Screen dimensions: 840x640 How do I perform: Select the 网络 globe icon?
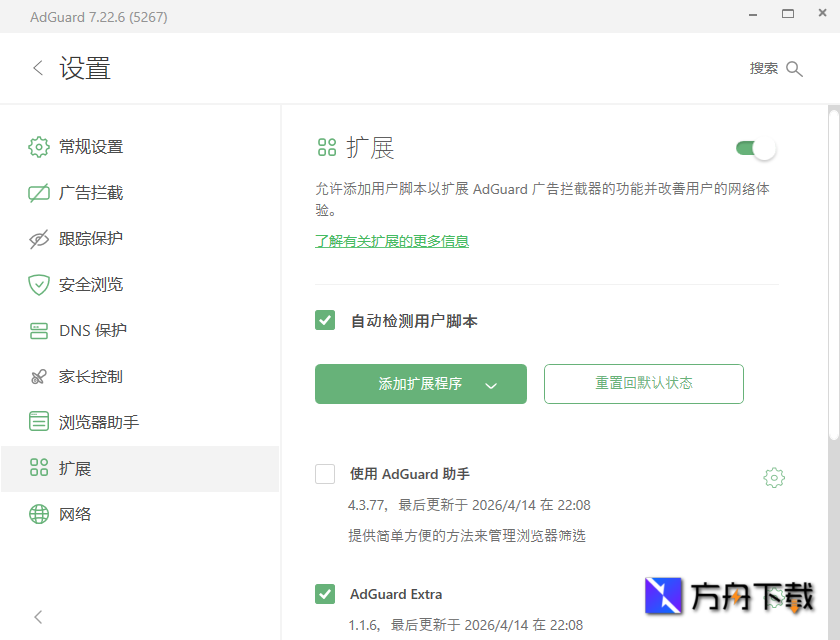coord(37,513)
